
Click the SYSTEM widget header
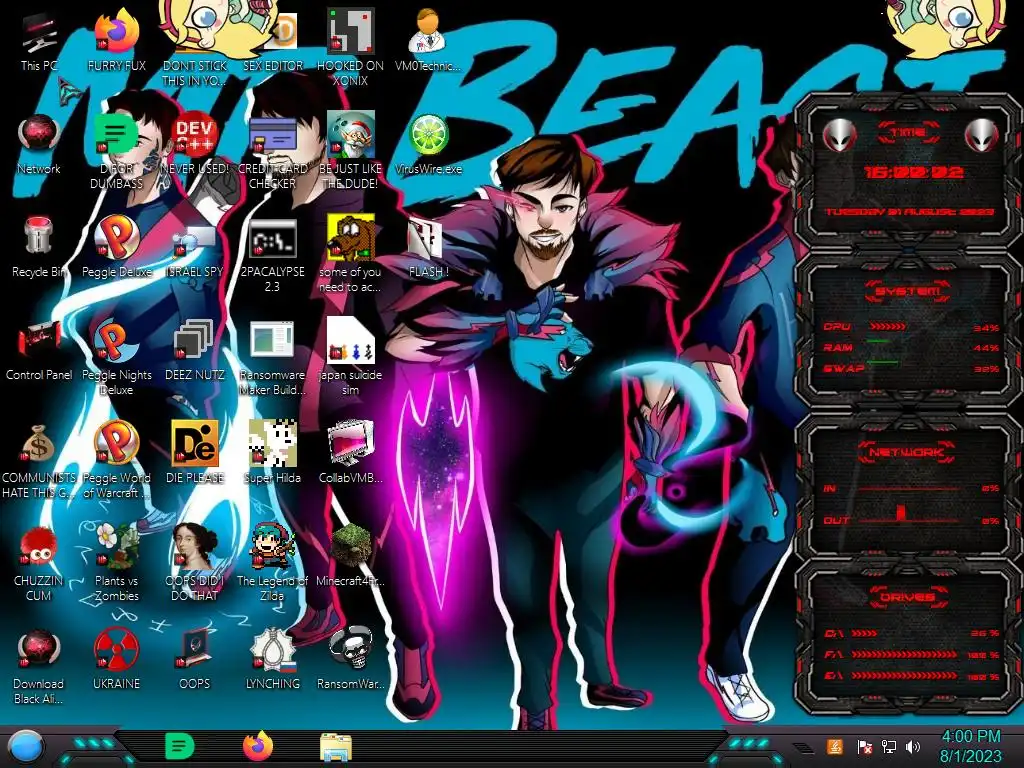pos(908,291)
